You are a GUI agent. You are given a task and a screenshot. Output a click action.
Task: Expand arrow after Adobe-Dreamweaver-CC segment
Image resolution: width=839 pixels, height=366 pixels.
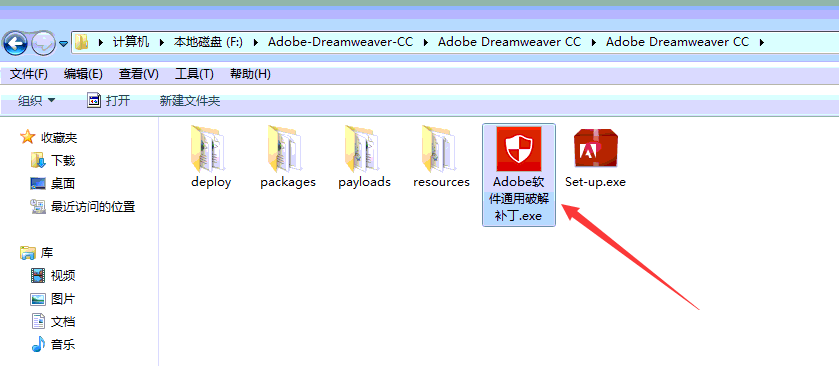426,42
